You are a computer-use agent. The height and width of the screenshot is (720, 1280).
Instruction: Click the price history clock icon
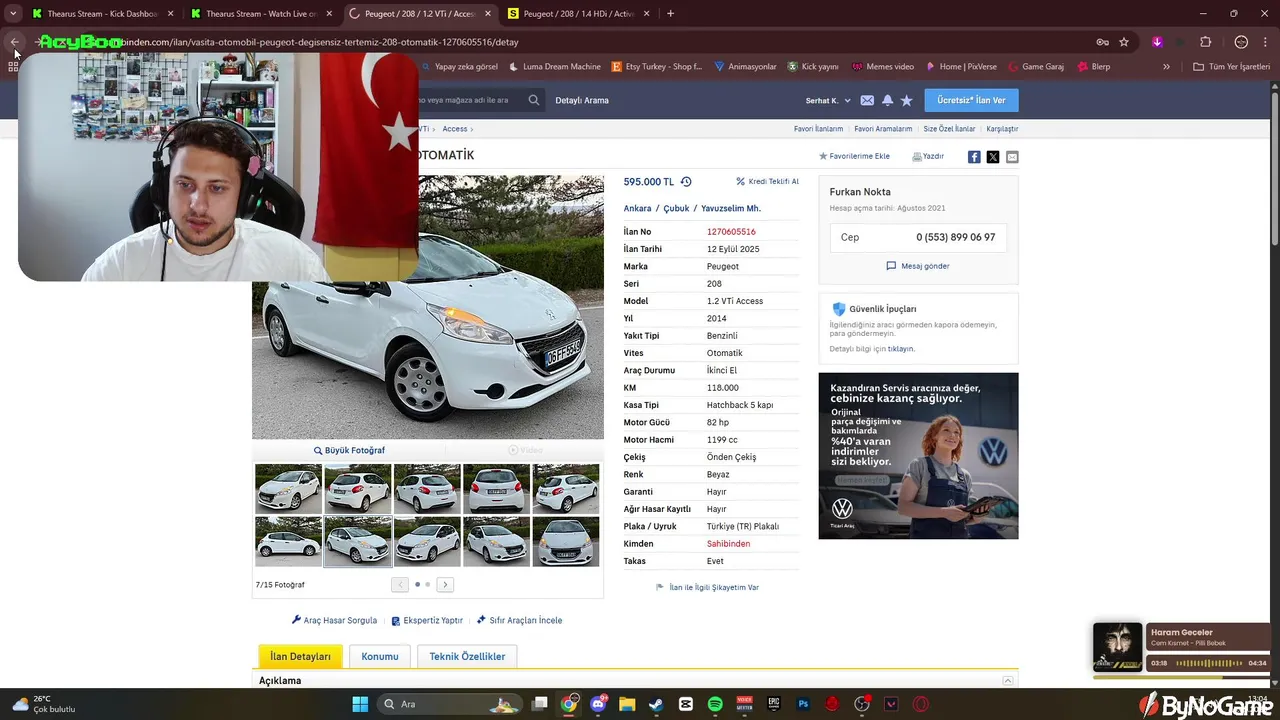[686, 182]
